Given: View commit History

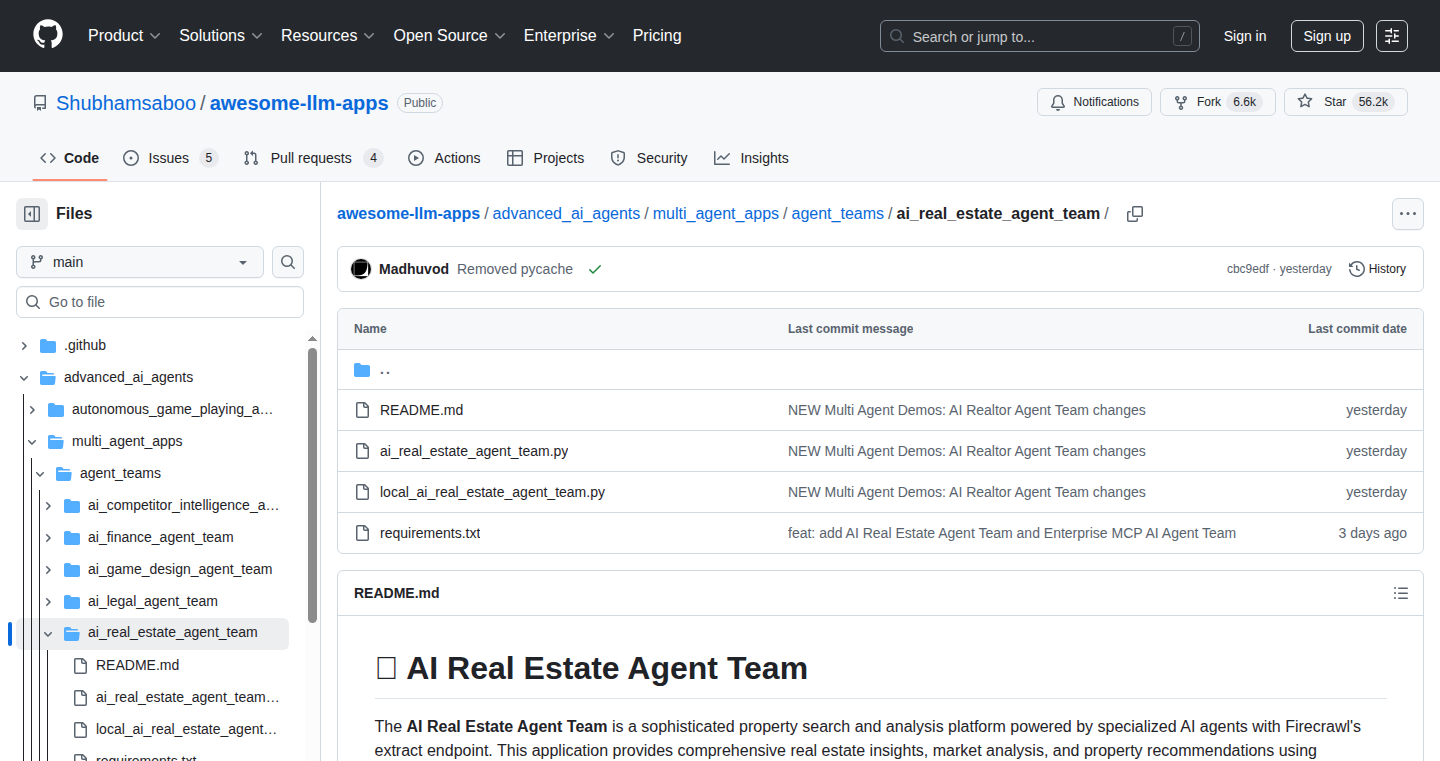Looking at the screenshot, I should coord(1377,269).
